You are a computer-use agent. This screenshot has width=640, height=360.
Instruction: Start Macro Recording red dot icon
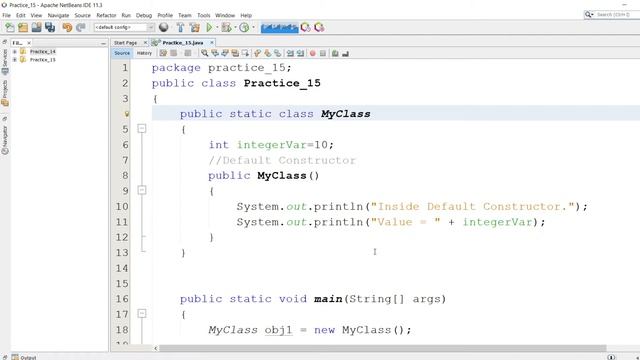point(313,53)
